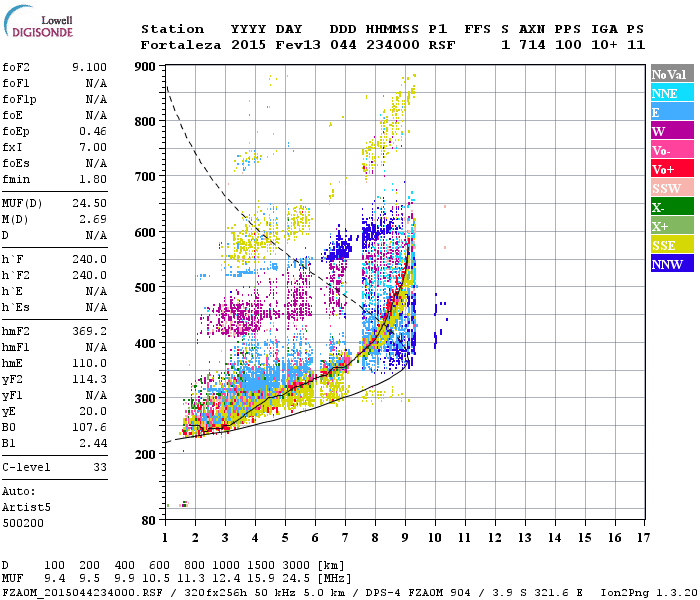Image resolution: width=700 pixels, height=600 pixels.
Task: Click the distance 3000 km in D row
Action: (296, 565)
